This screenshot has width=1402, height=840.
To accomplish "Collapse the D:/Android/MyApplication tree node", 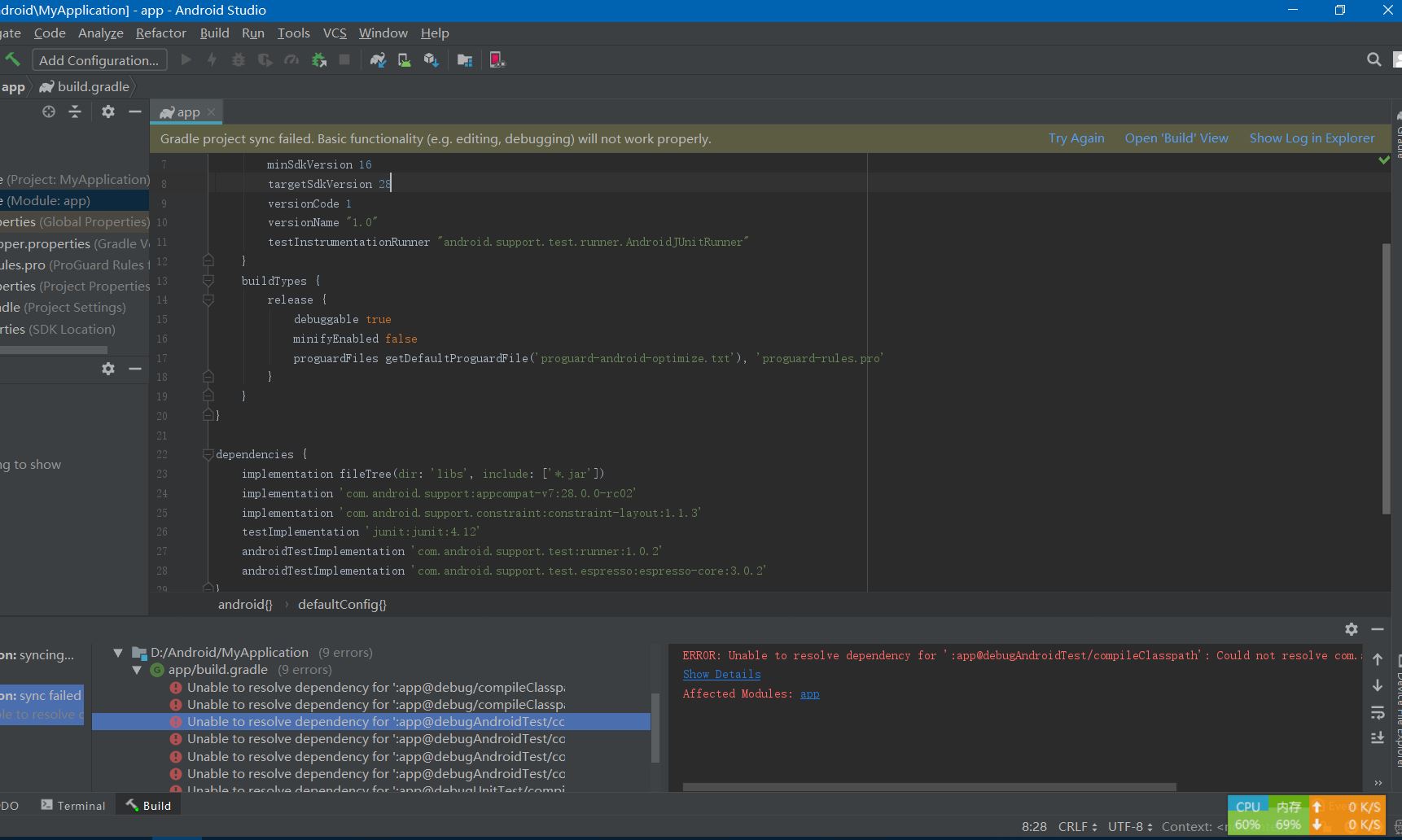I will click(x=118, y=653).
